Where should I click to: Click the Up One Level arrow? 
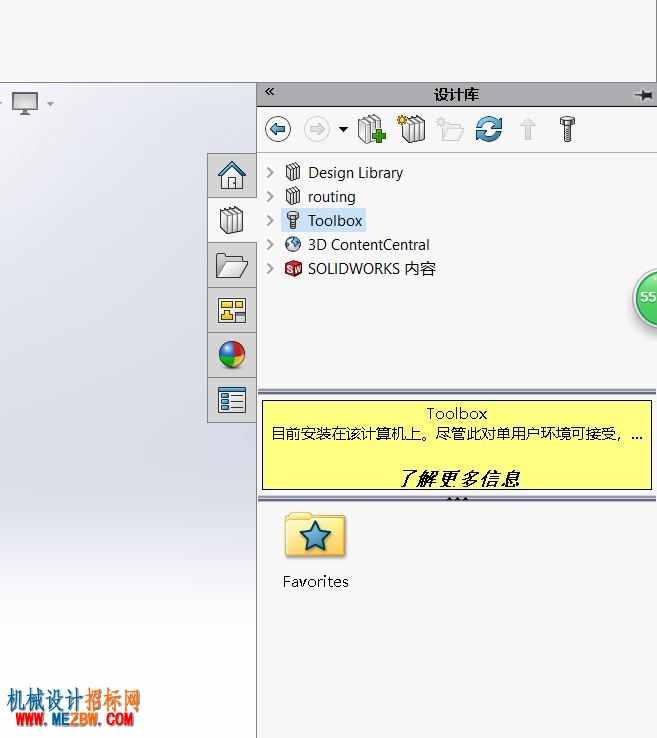tap(528, 129)
